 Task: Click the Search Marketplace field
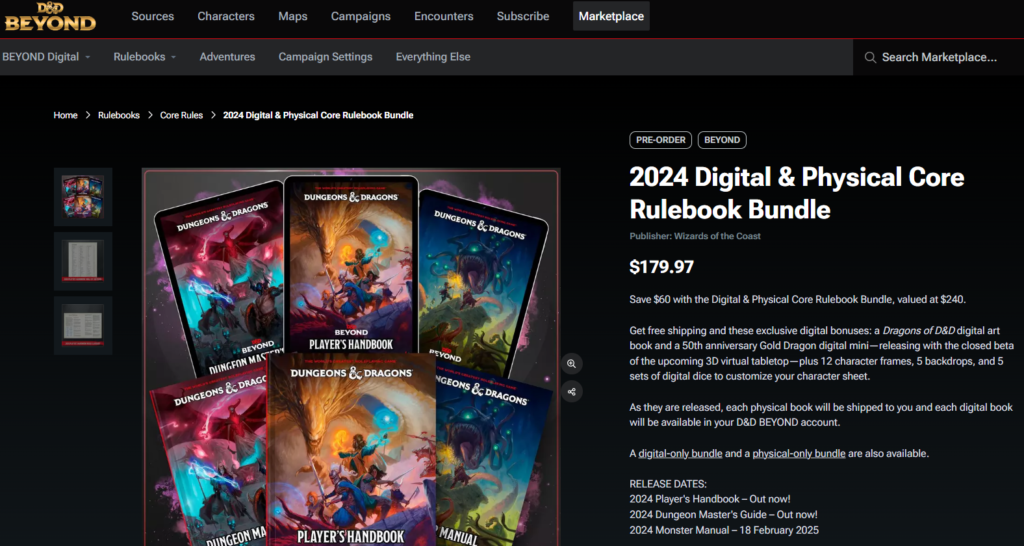(938, 57)
